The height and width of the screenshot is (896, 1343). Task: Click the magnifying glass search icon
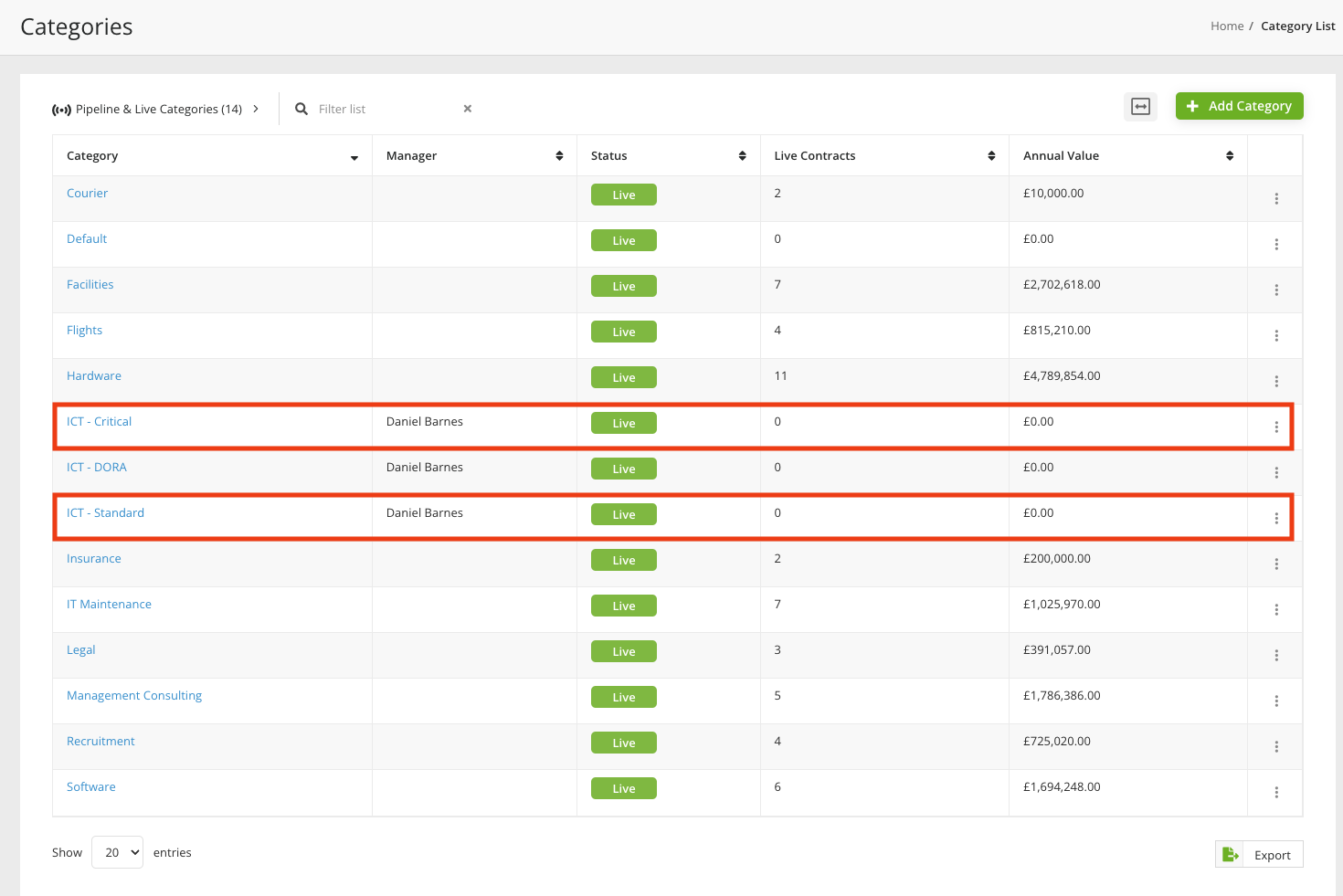coord(301,109)
